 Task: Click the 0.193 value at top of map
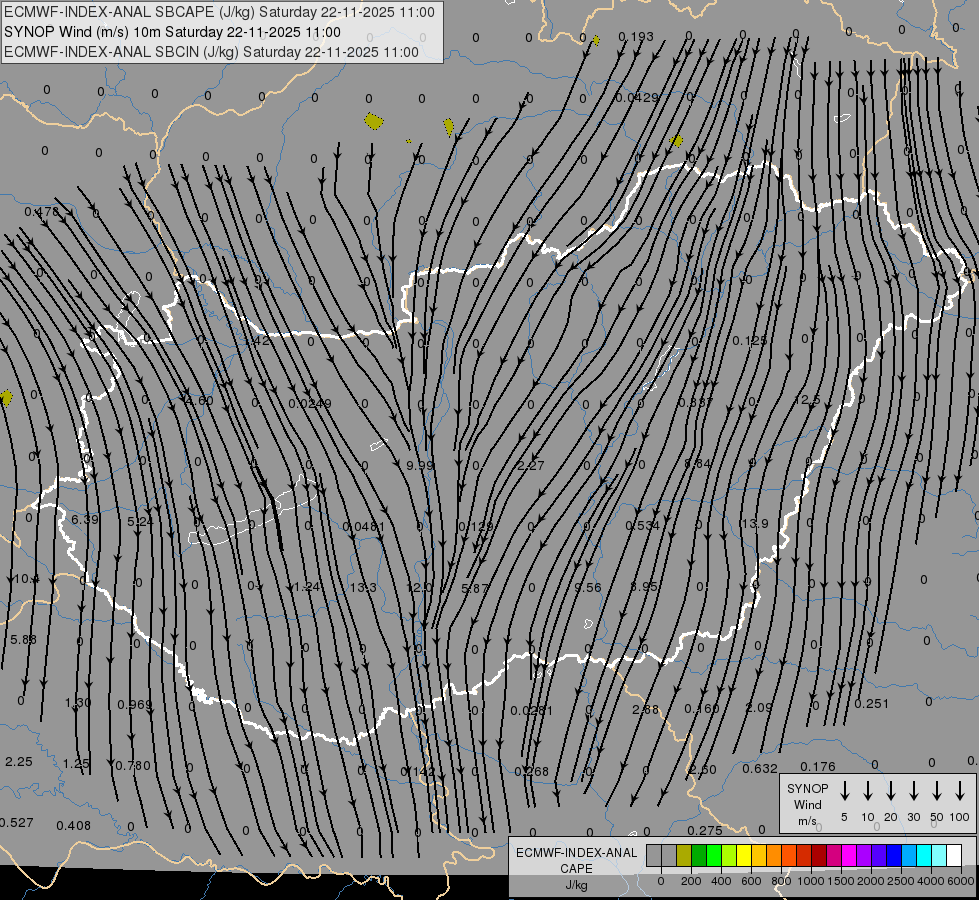[636, 37]
